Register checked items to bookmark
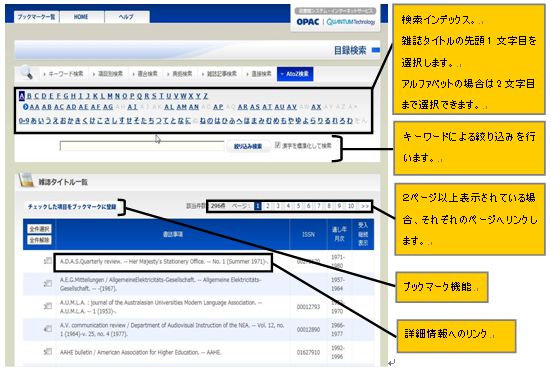Viewport: 551px width, 370px height. tap(72, 207)
